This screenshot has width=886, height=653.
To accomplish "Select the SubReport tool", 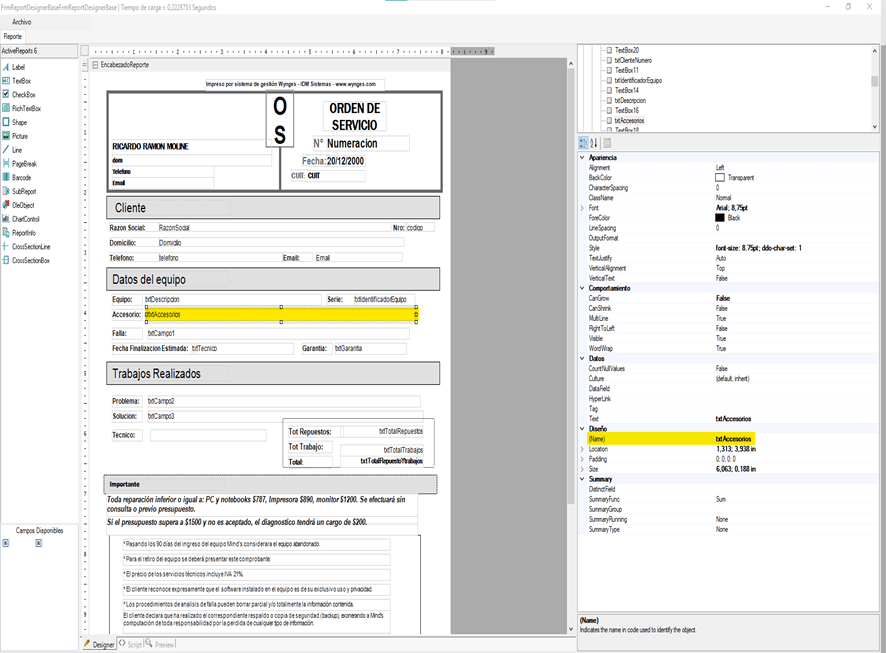I will 24,191.
